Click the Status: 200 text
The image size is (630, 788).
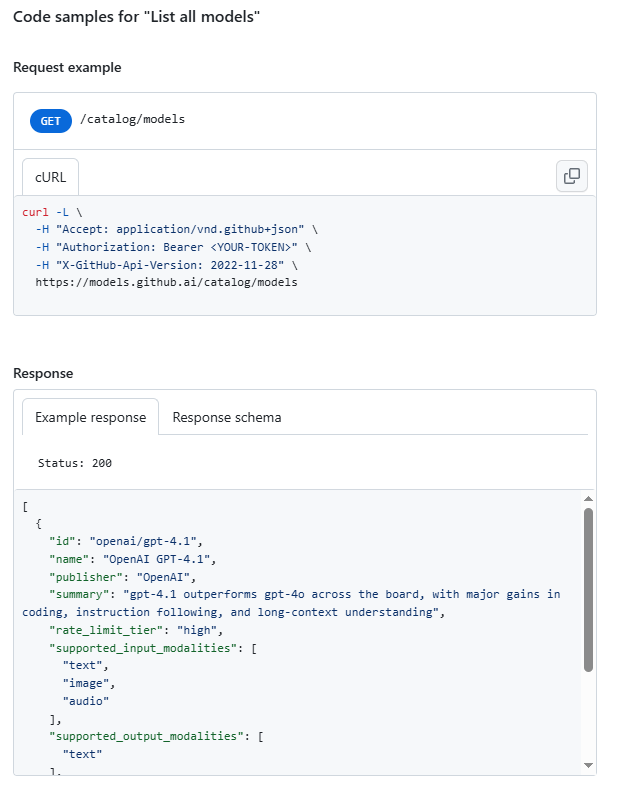75,463
